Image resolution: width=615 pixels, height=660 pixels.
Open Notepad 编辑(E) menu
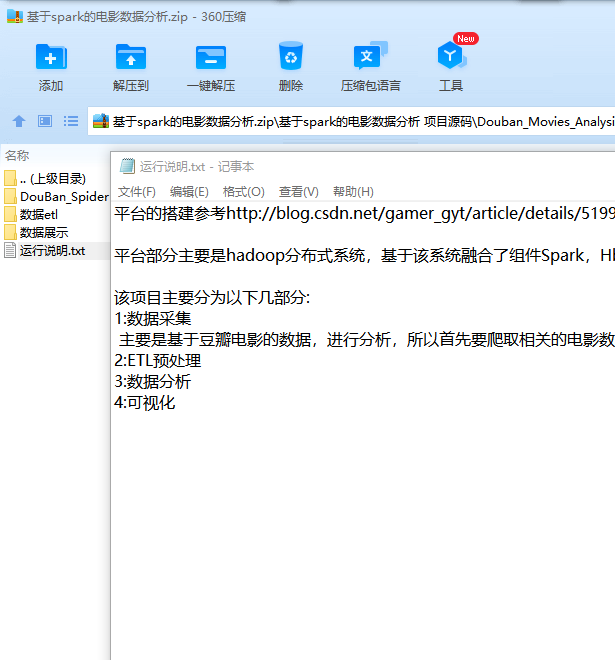point(189,192)
